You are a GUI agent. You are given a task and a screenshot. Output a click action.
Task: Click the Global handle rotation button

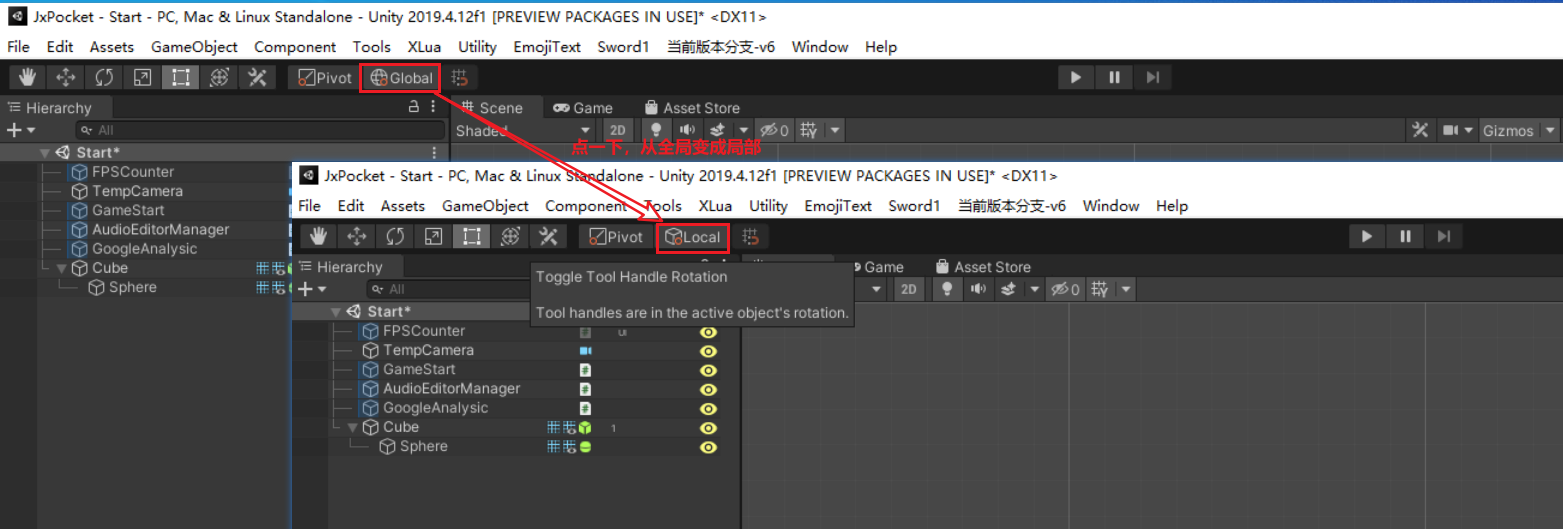pyautogui.click(x=400, y=78)
